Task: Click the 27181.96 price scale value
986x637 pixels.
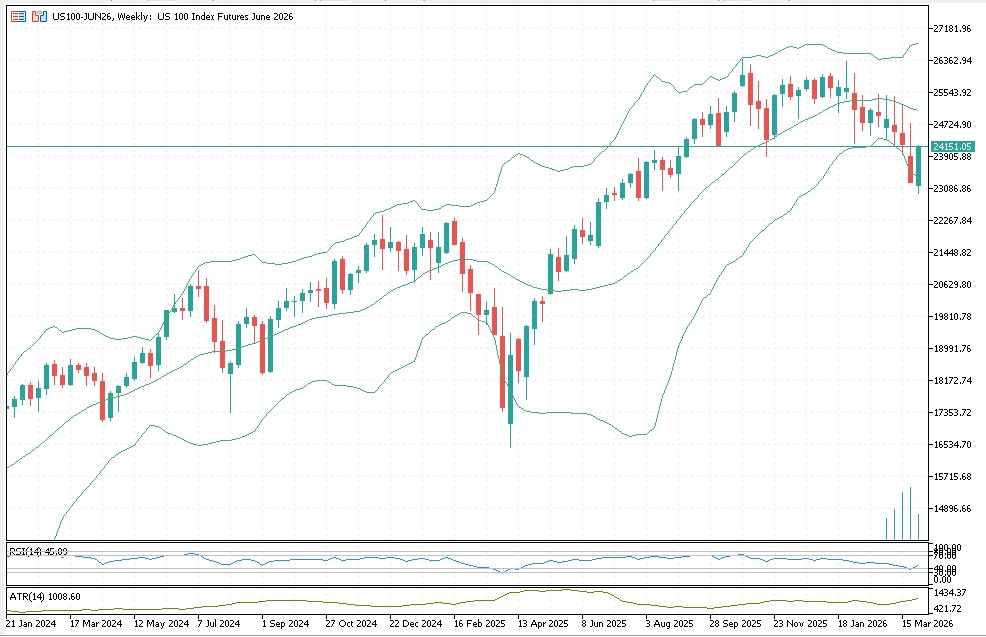Action: coord(952,29)
